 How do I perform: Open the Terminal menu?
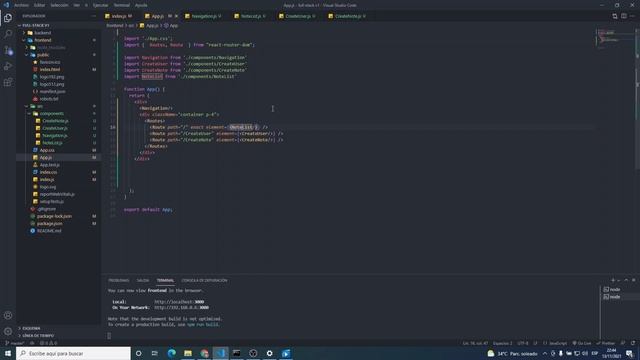coord(122,5)
